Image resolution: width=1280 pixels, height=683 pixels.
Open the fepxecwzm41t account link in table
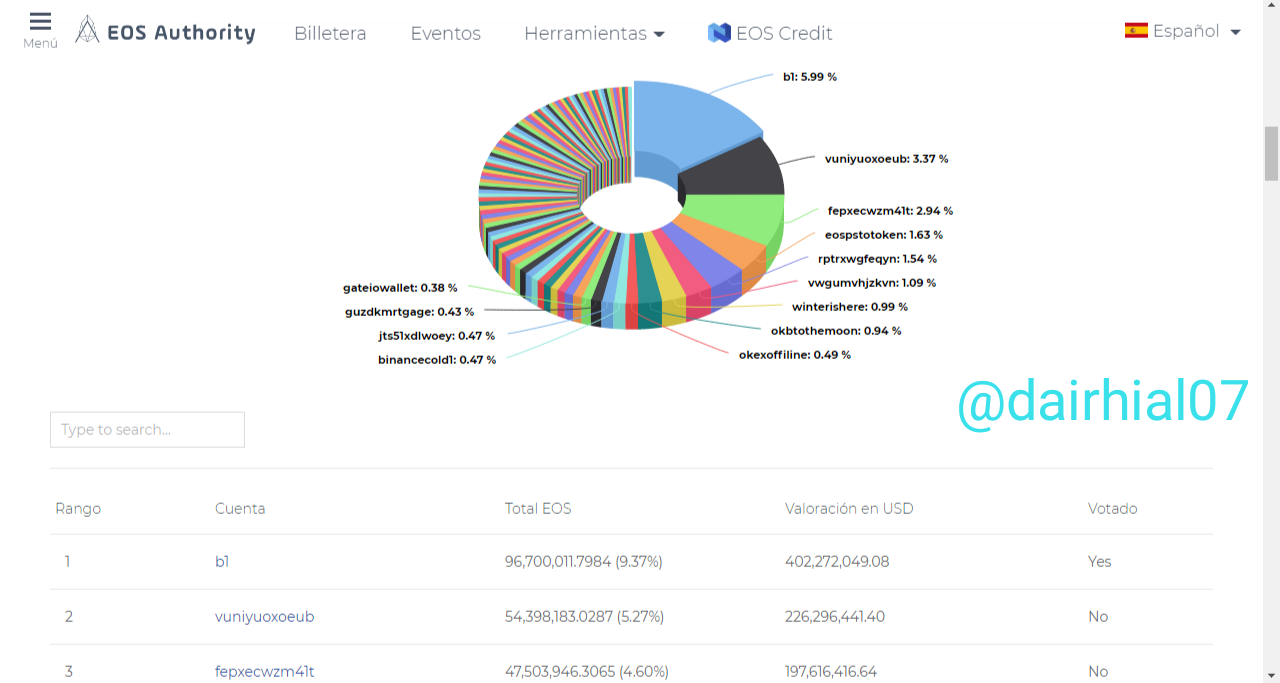coord(265,672)
